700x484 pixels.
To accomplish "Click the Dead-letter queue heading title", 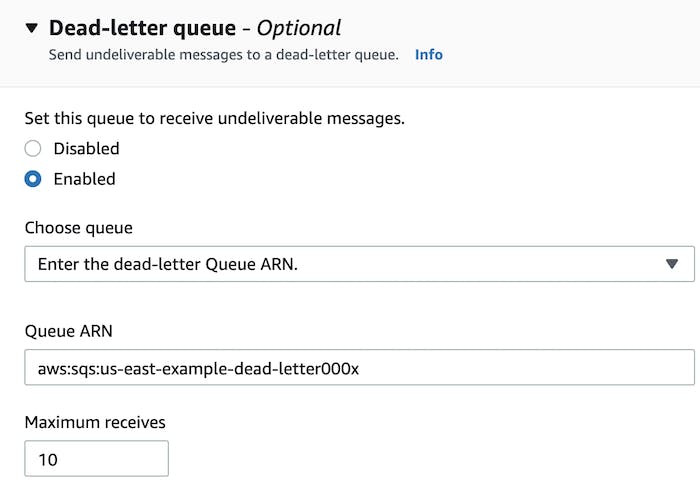I will tap(142, 28).
